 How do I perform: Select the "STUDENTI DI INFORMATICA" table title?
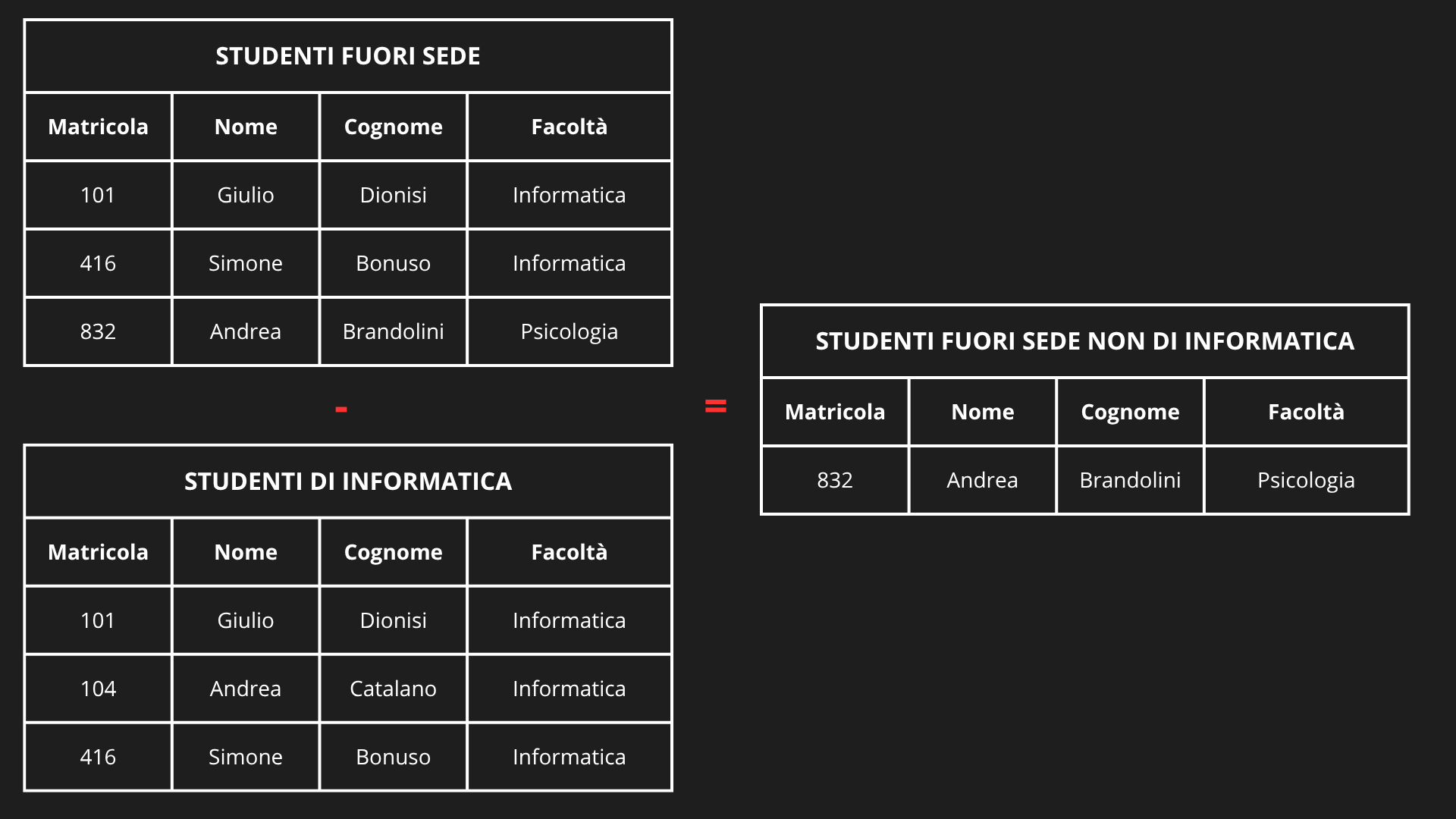348,482
